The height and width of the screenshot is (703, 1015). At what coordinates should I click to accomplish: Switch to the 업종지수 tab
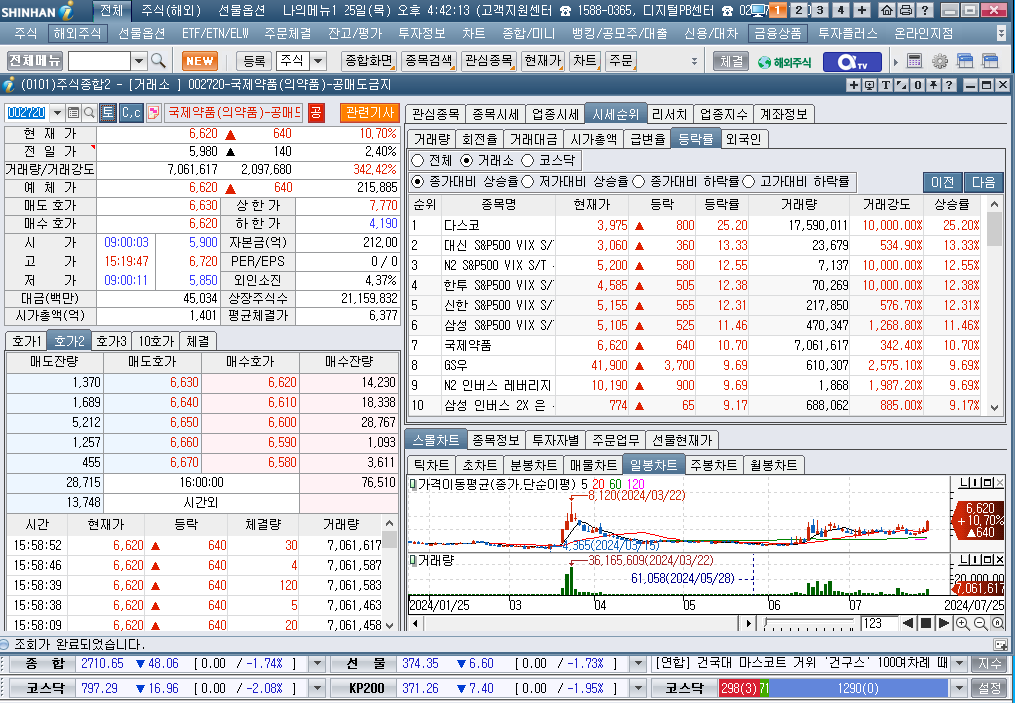pos(723,115)
